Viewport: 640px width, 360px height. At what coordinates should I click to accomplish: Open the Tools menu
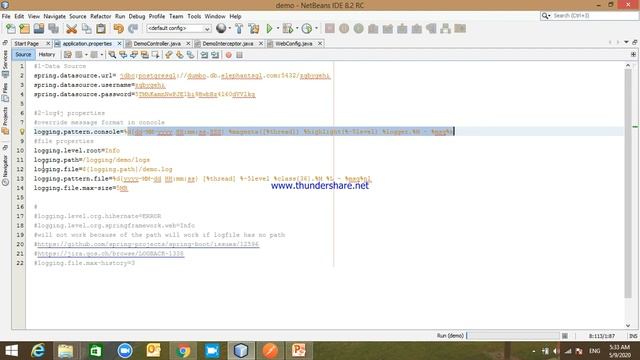tap(194, 16)
